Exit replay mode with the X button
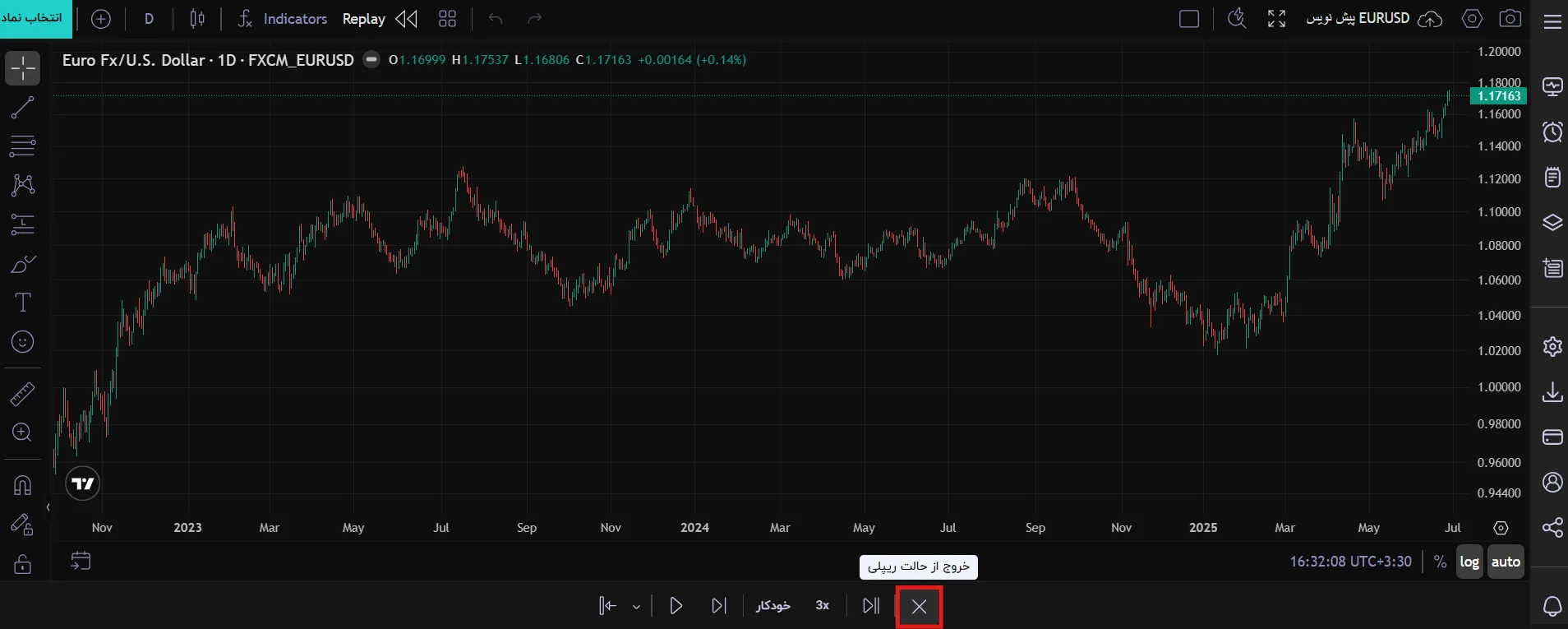Viewport: 1568px width, 629px height. tap(919, 607)
